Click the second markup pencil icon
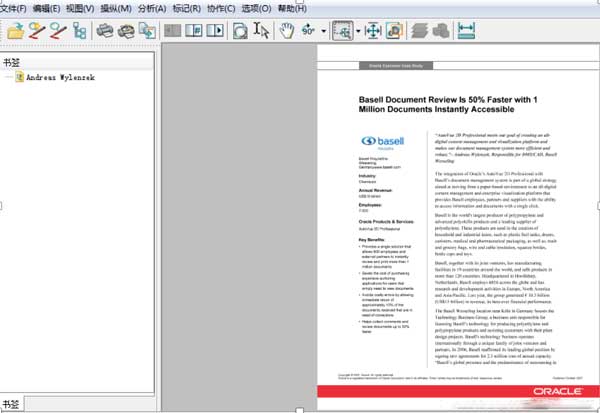 coord(58,31)
